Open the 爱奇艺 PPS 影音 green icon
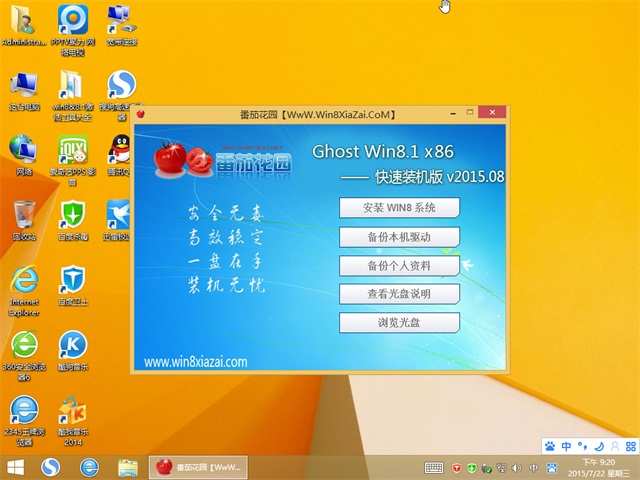 72,150
